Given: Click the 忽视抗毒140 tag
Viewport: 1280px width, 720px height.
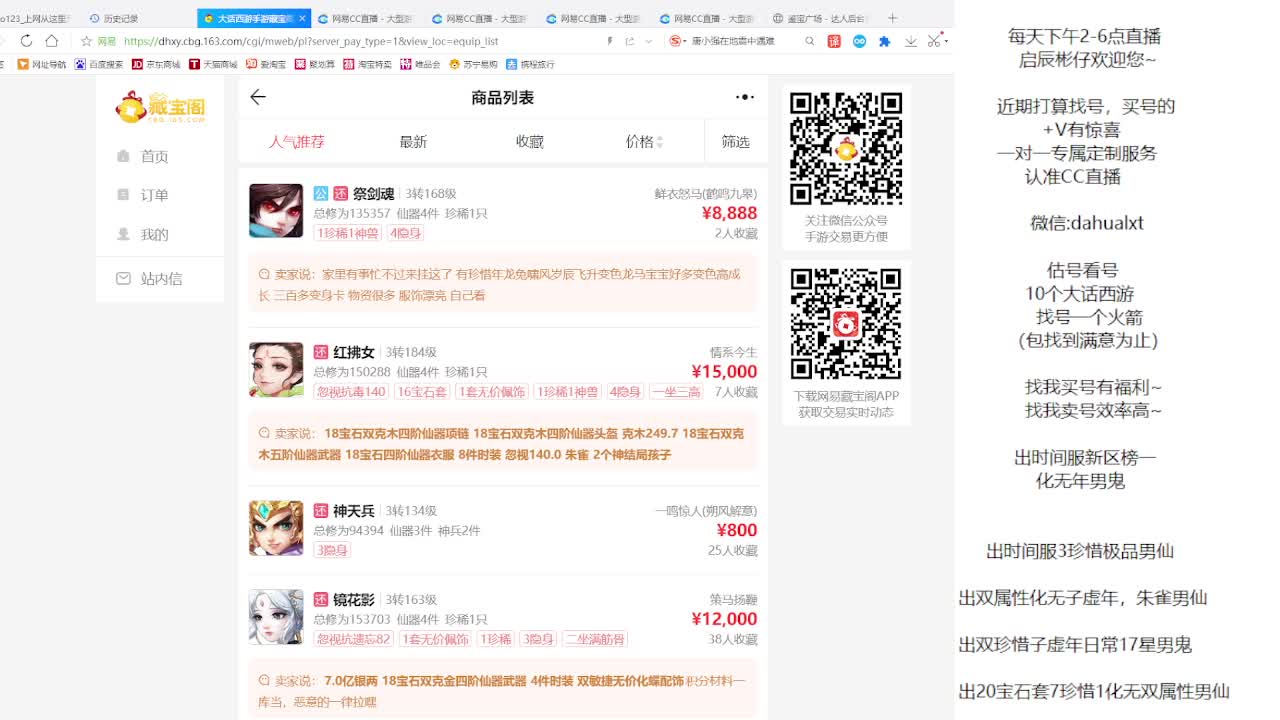Looking at the screenshot, I should pos(351,392).
